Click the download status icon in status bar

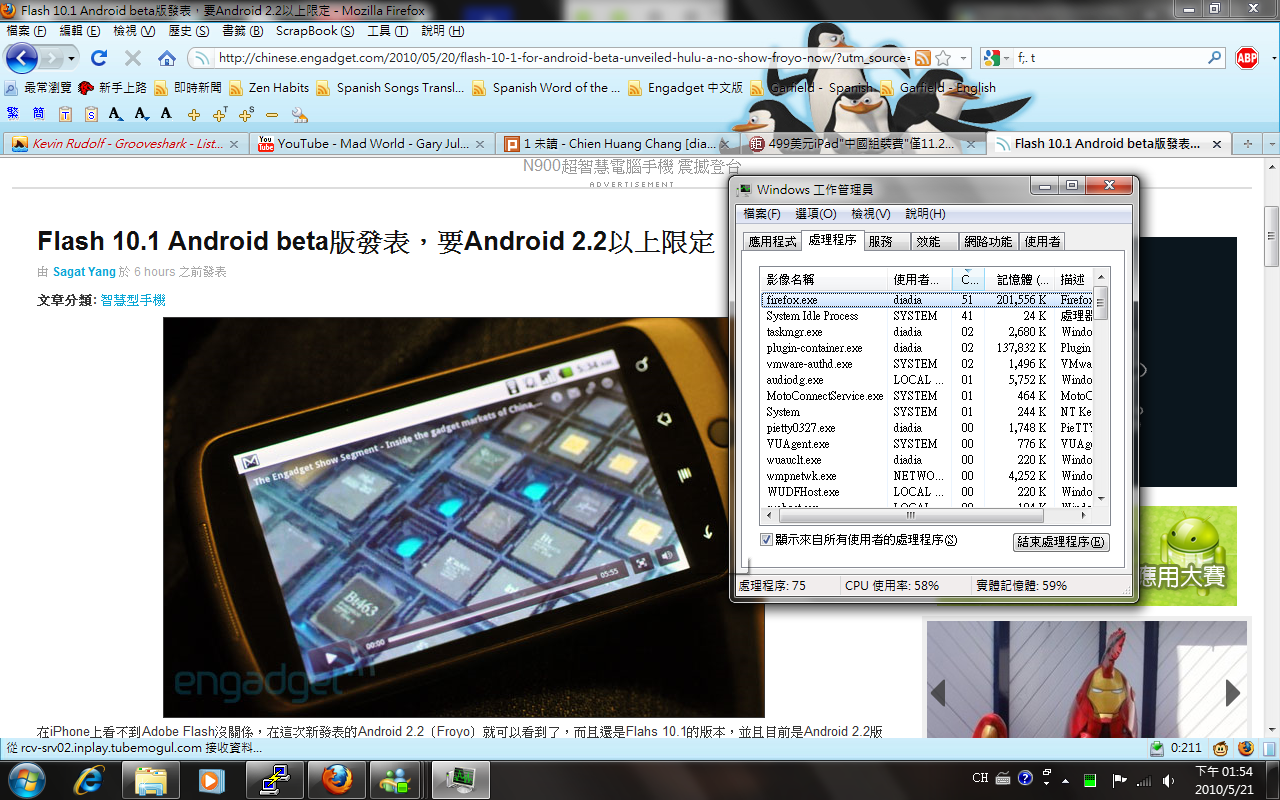pos(1157,748)
